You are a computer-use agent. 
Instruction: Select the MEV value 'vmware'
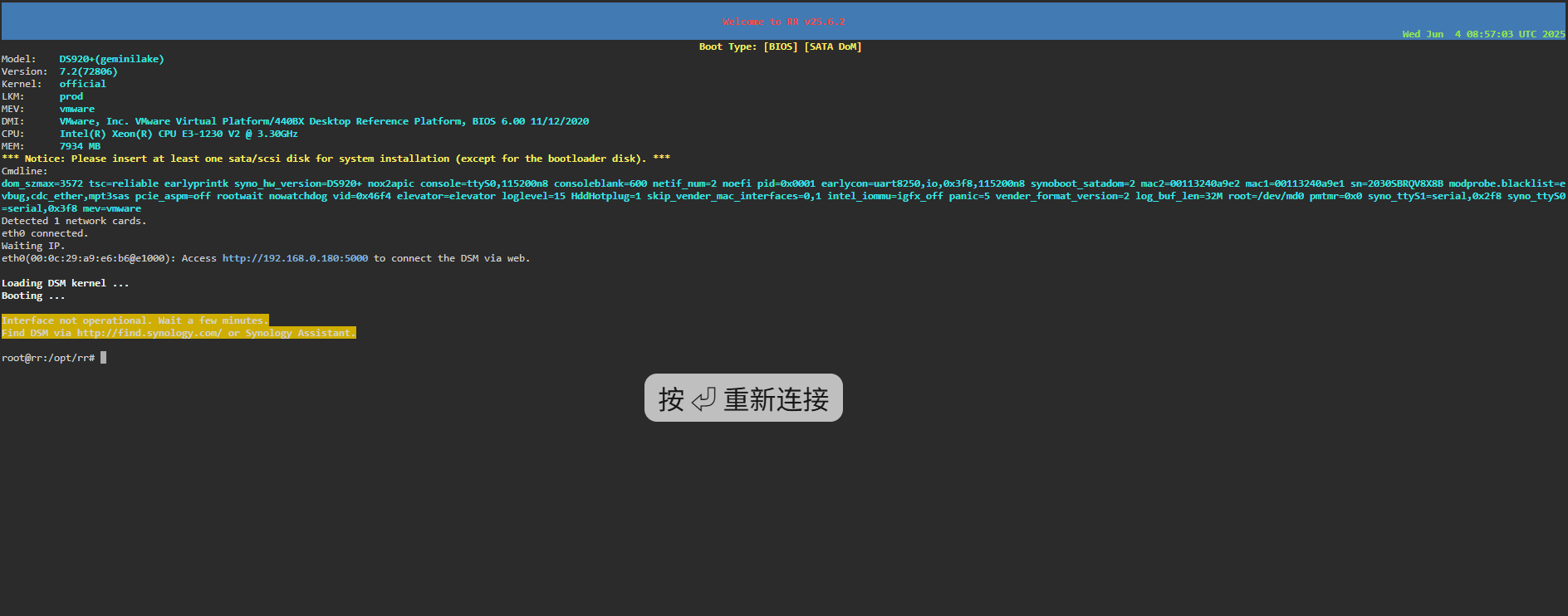tap(77, 109)
